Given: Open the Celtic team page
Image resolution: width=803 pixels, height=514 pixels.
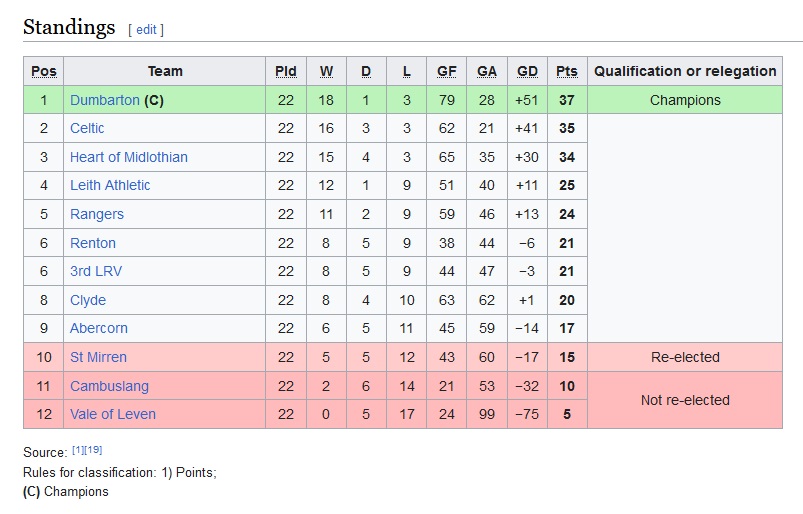Looking at the screenshot, I should pyautogui.click(x=87, y=128).
